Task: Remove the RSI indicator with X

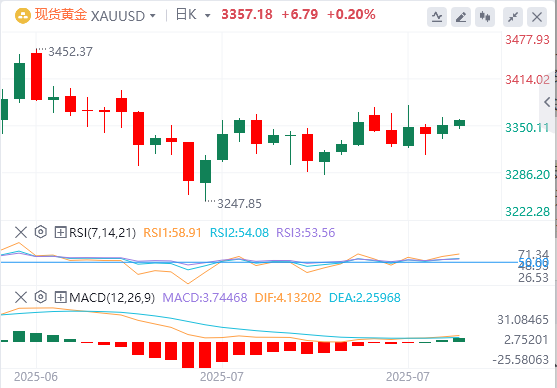Action: coord(21,232)
